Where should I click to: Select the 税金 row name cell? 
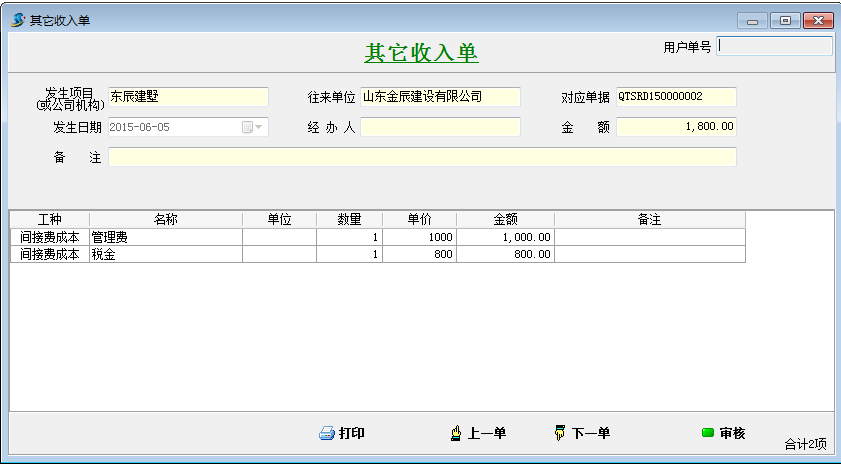point(165,255)
